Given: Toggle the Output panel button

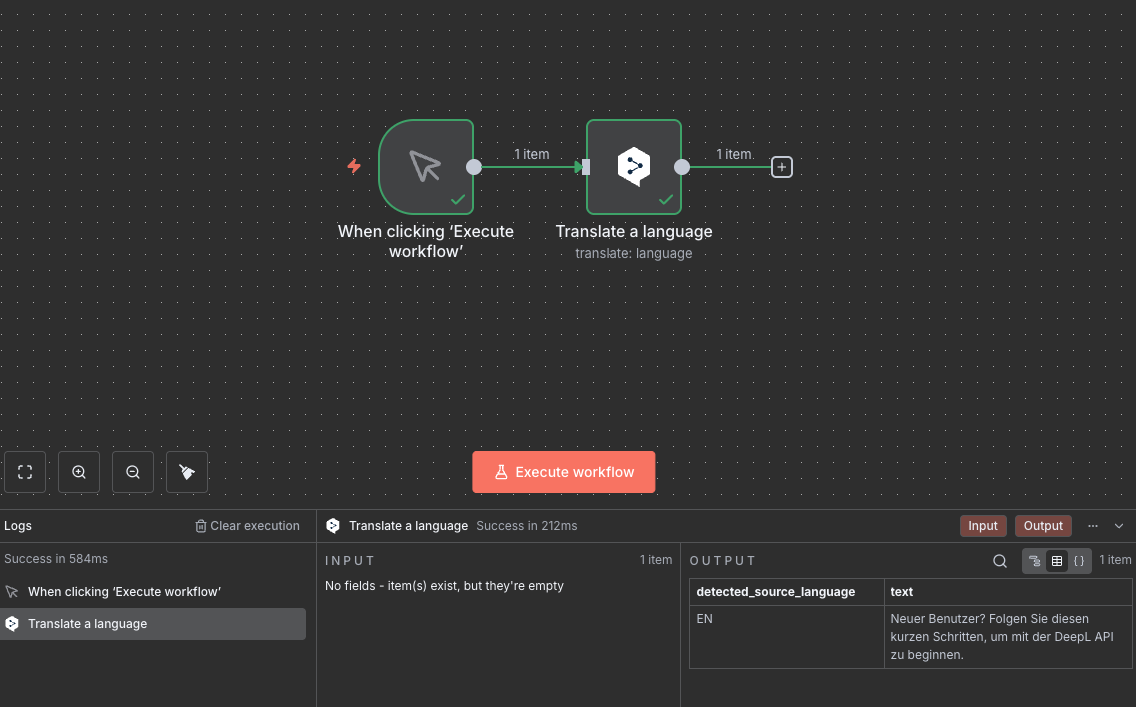Looking at the screenshot, I should pyautogui.click(x=1043, y=526).
